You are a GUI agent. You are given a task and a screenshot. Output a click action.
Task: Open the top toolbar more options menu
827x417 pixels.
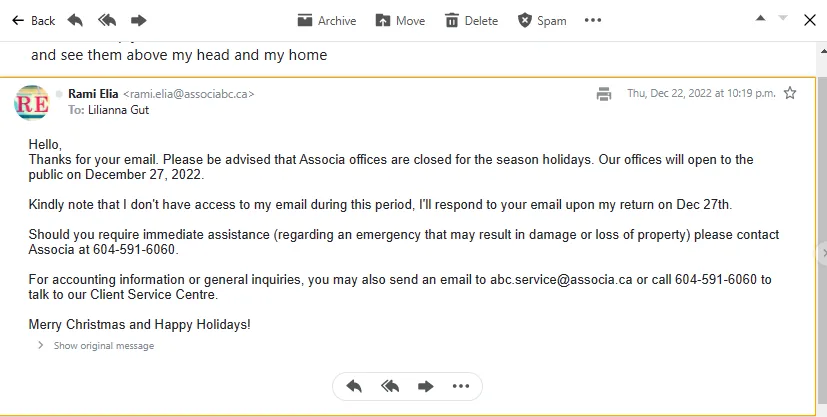593,20
